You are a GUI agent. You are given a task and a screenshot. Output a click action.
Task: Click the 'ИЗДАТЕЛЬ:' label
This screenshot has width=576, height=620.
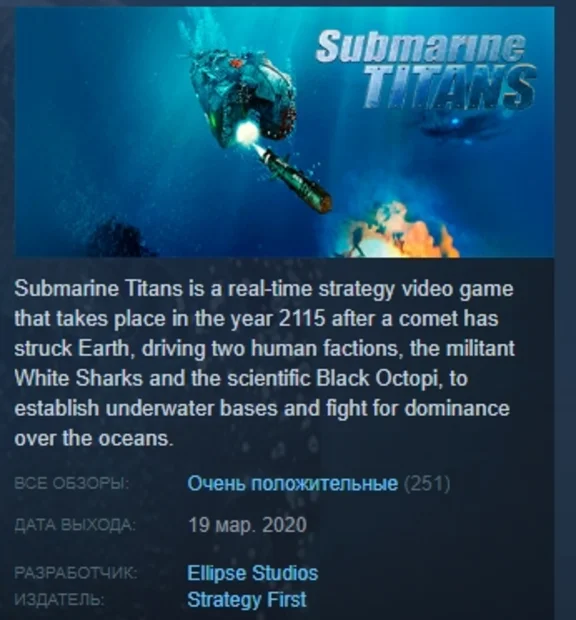coord(59,600)
